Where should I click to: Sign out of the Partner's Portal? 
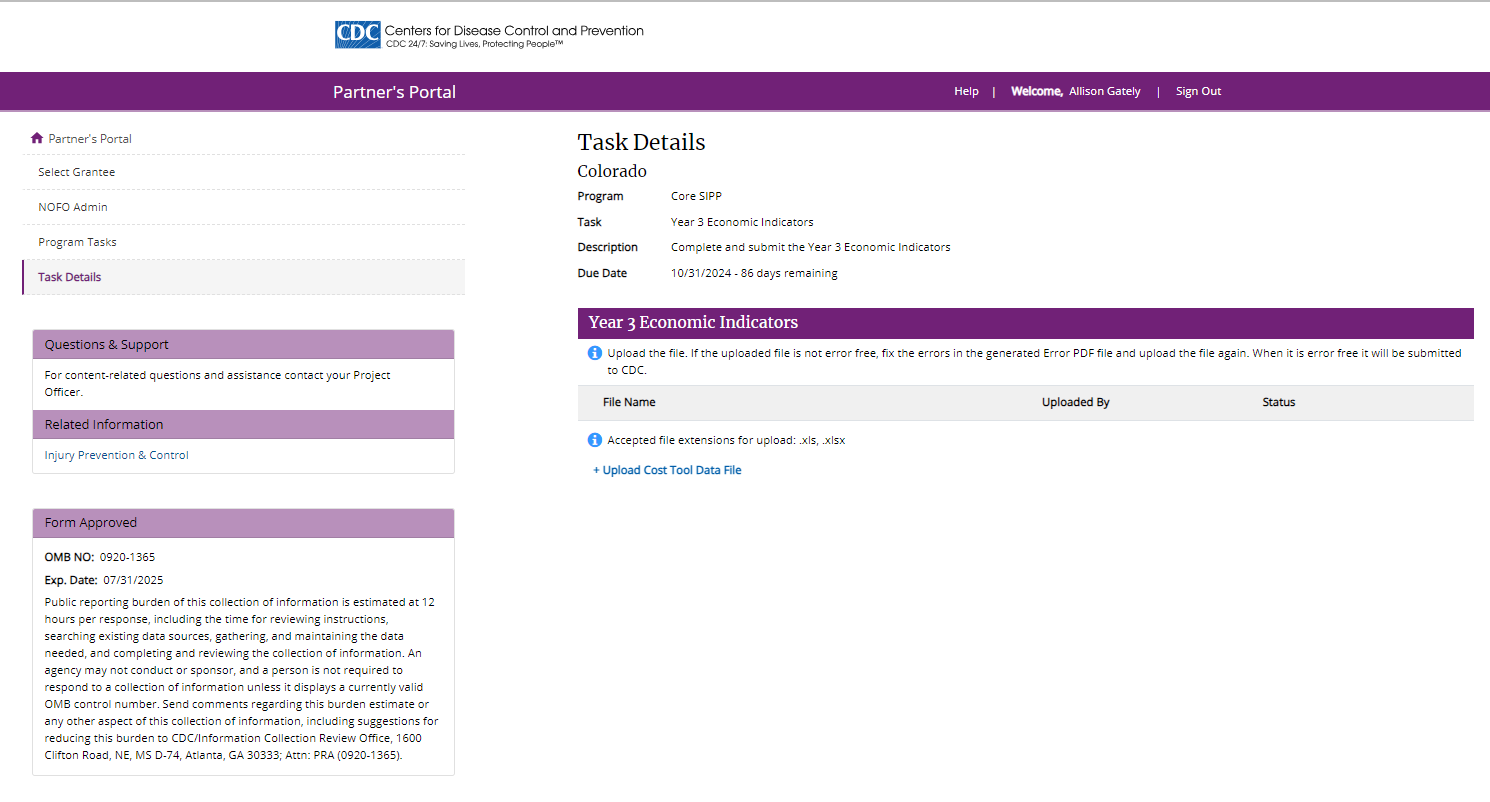click(x=1198, y=91)
